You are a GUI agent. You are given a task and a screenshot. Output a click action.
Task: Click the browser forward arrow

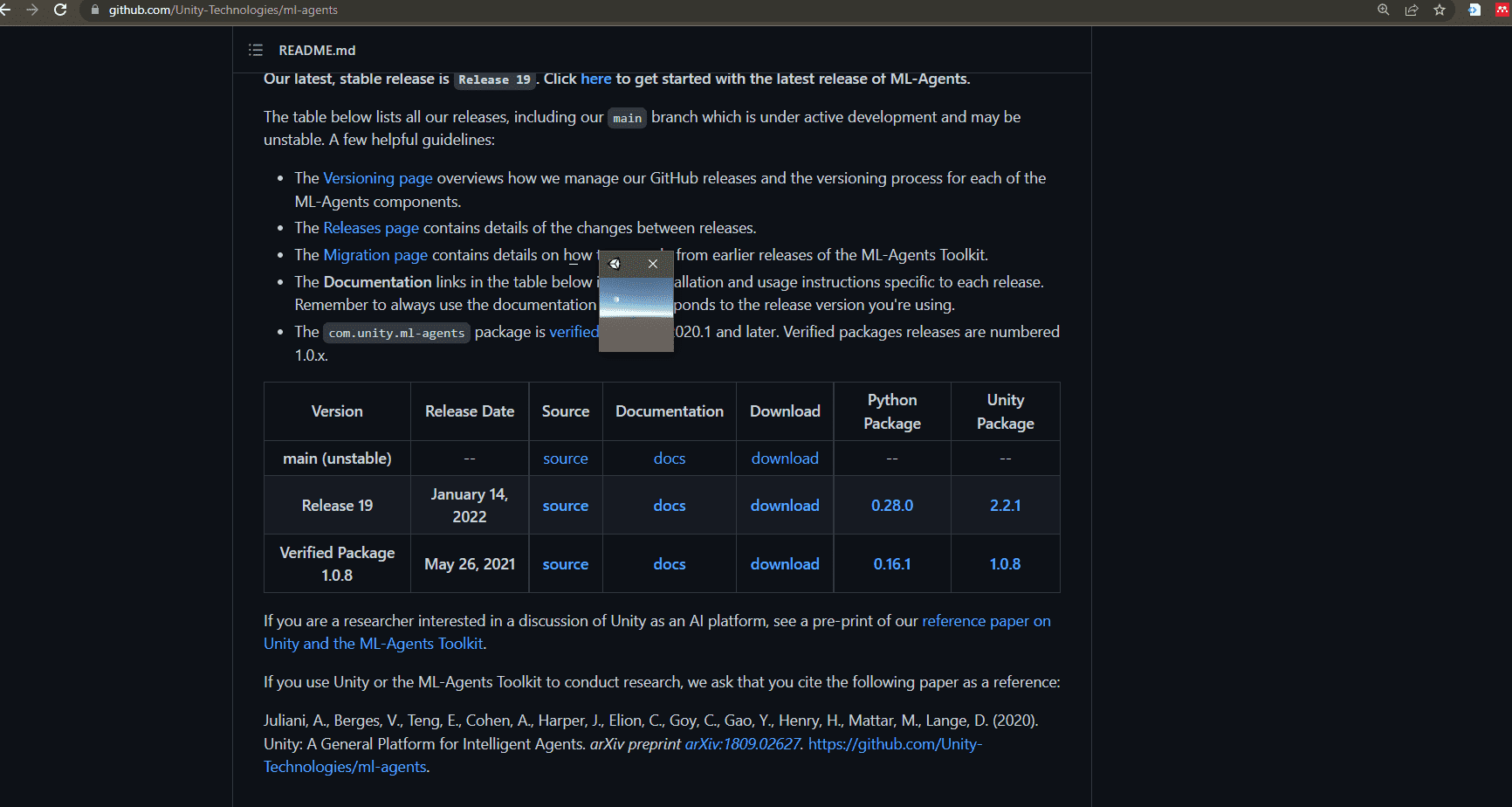32,10
